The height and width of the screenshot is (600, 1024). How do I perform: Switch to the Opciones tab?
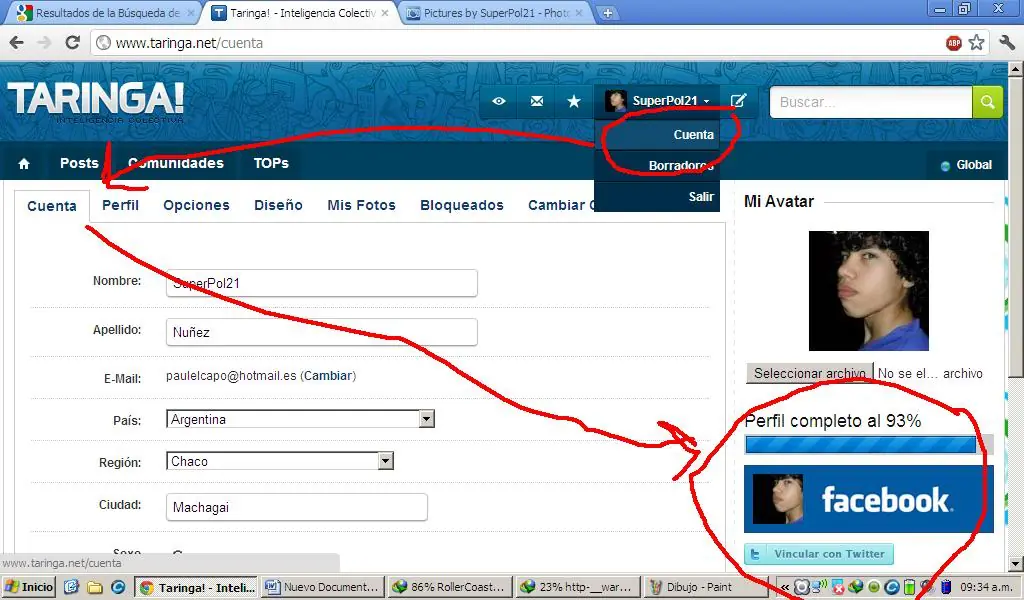point(197,205)
